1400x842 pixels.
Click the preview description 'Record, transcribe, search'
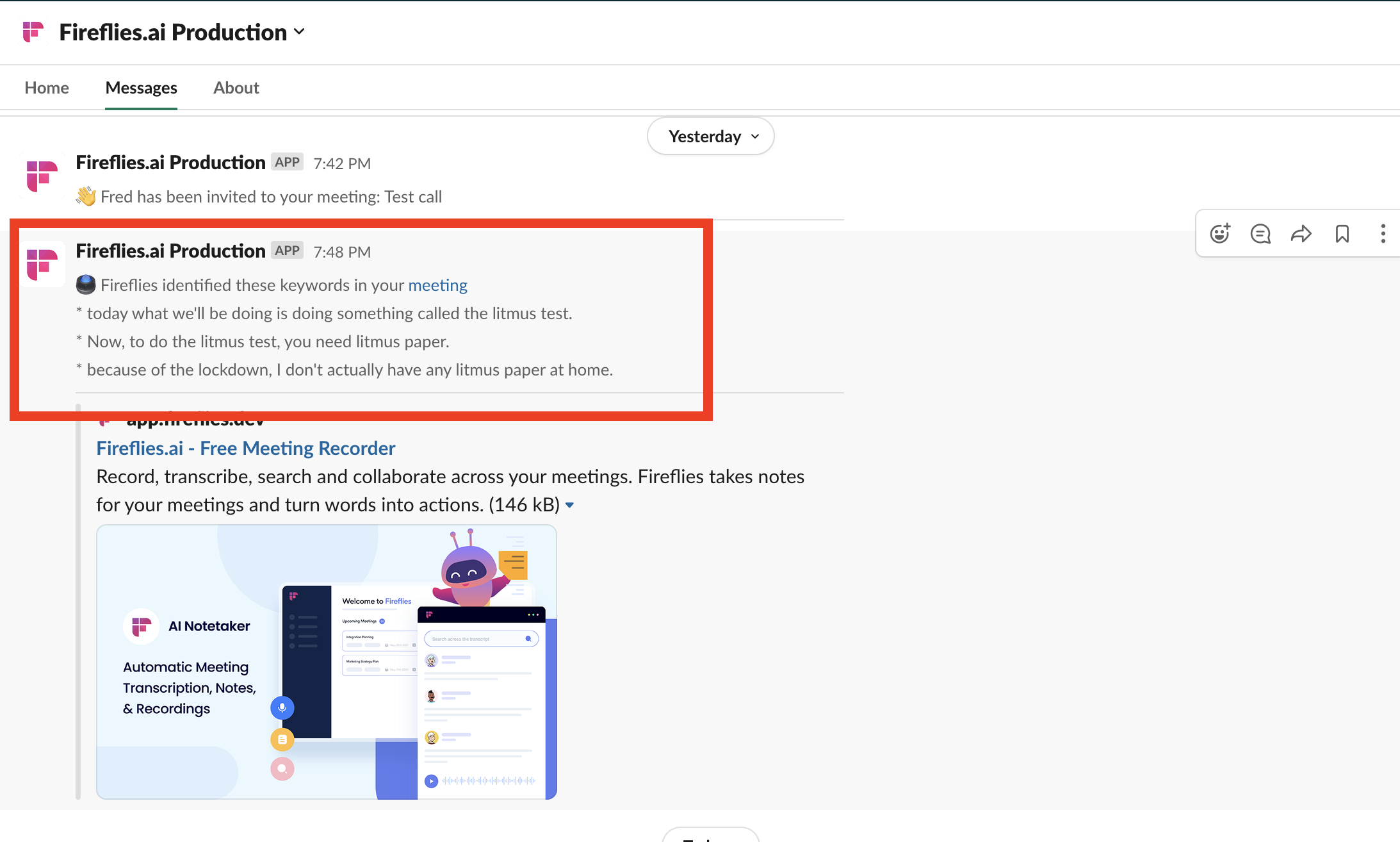click(450, 491)
